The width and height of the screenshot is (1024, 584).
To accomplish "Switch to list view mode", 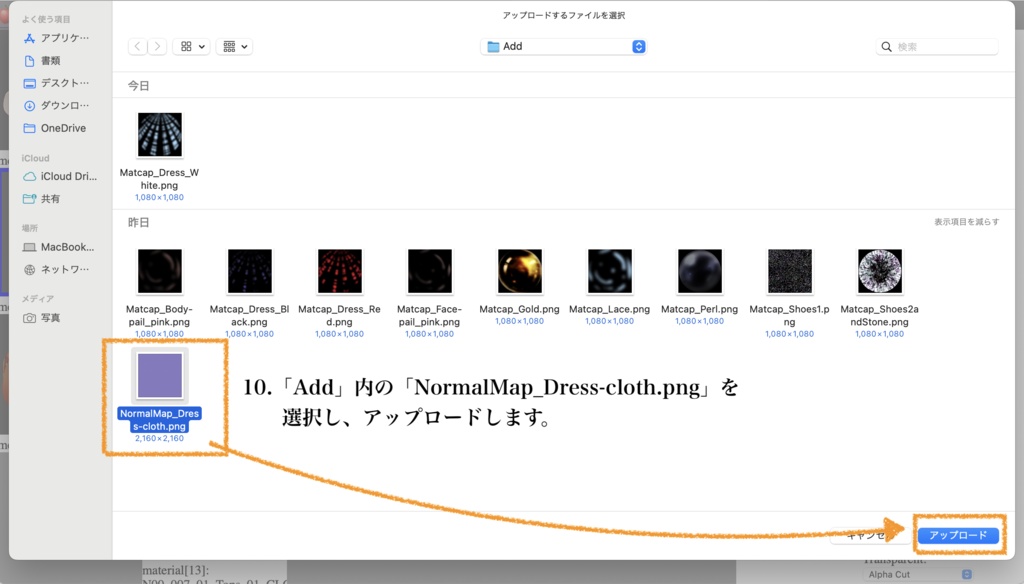I will coord(229,46).
